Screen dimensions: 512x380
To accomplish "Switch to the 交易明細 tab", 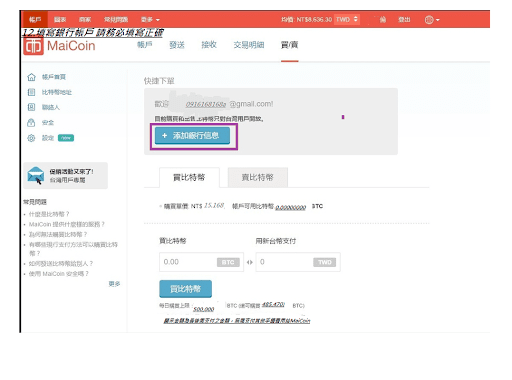I will coord(249,45).
